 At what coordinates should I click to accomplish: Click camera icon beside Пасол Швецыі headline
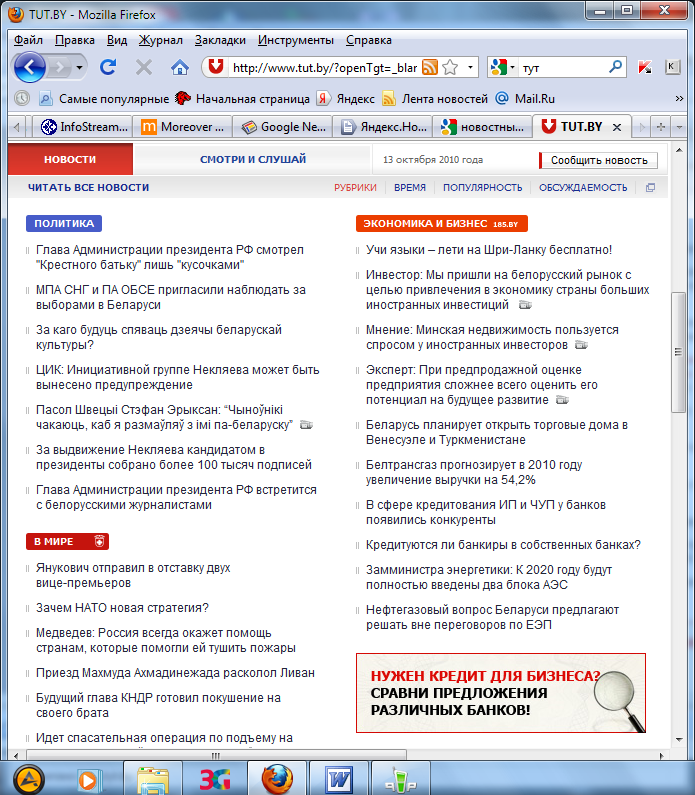(306, 424)
